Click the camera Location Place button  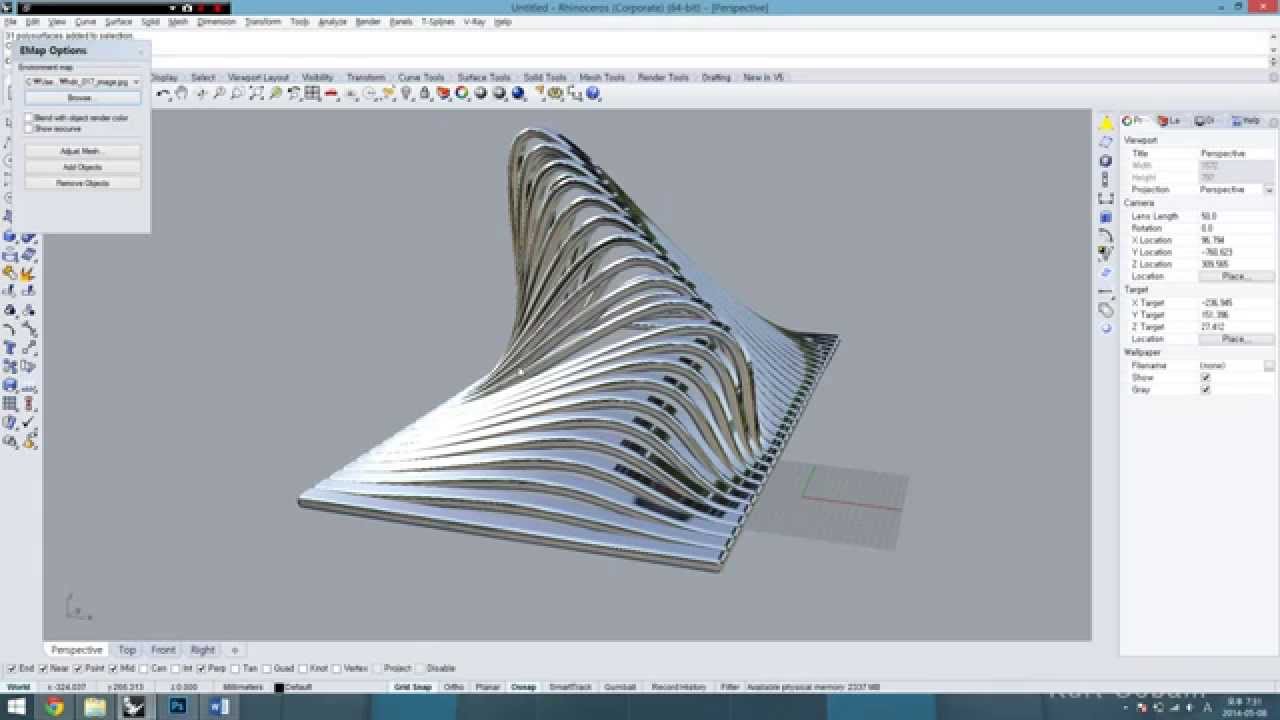pos(1236,276)
